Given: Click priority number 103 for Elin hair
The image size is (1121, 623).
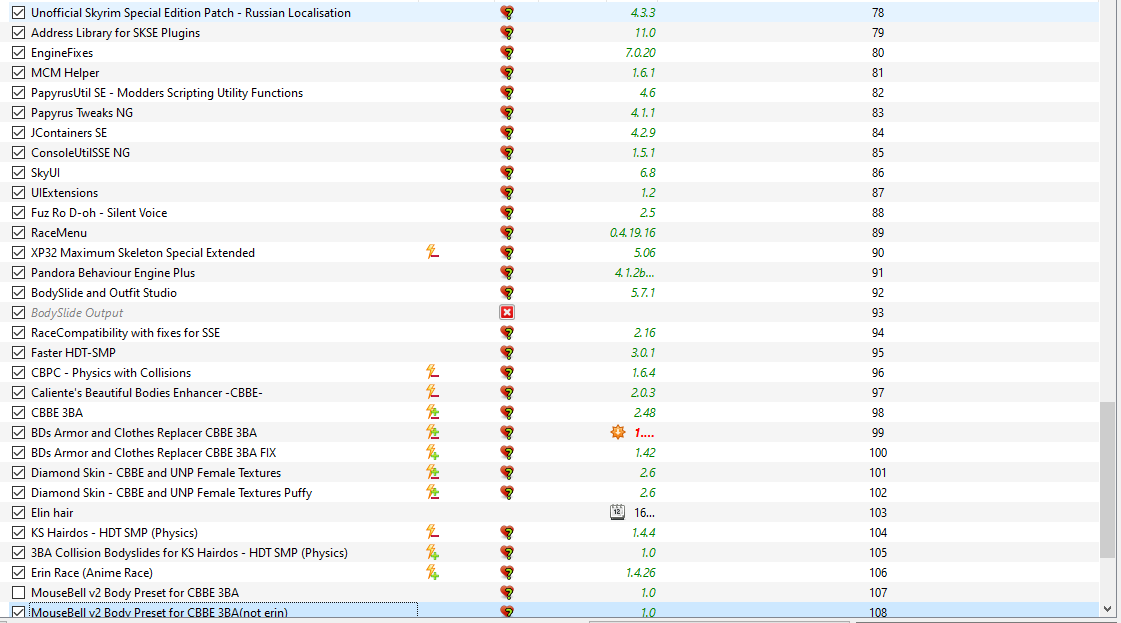Looking at the screenshot, I should click(878, 512).
